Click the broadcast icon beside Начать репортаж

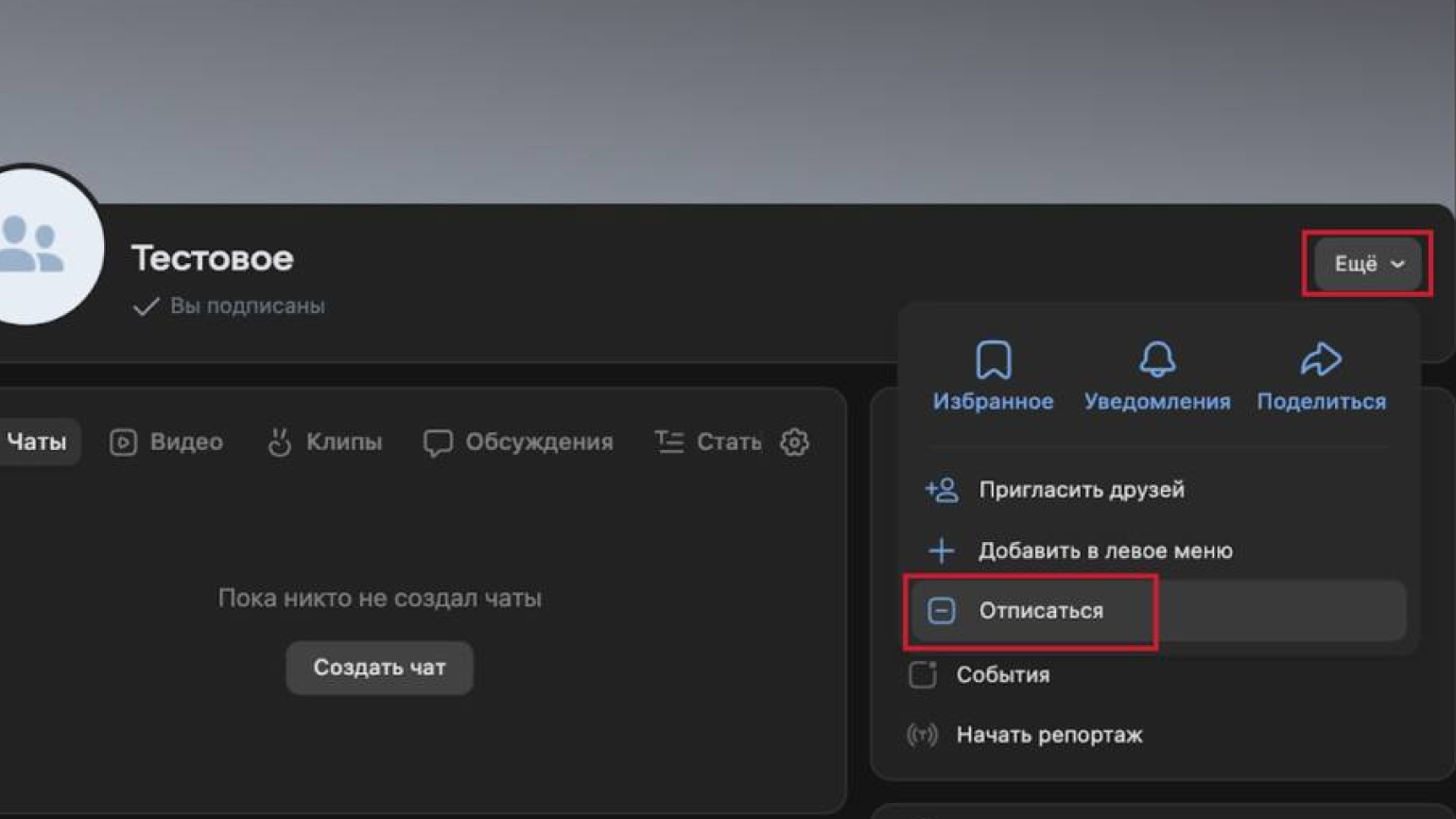pos(922,735)
